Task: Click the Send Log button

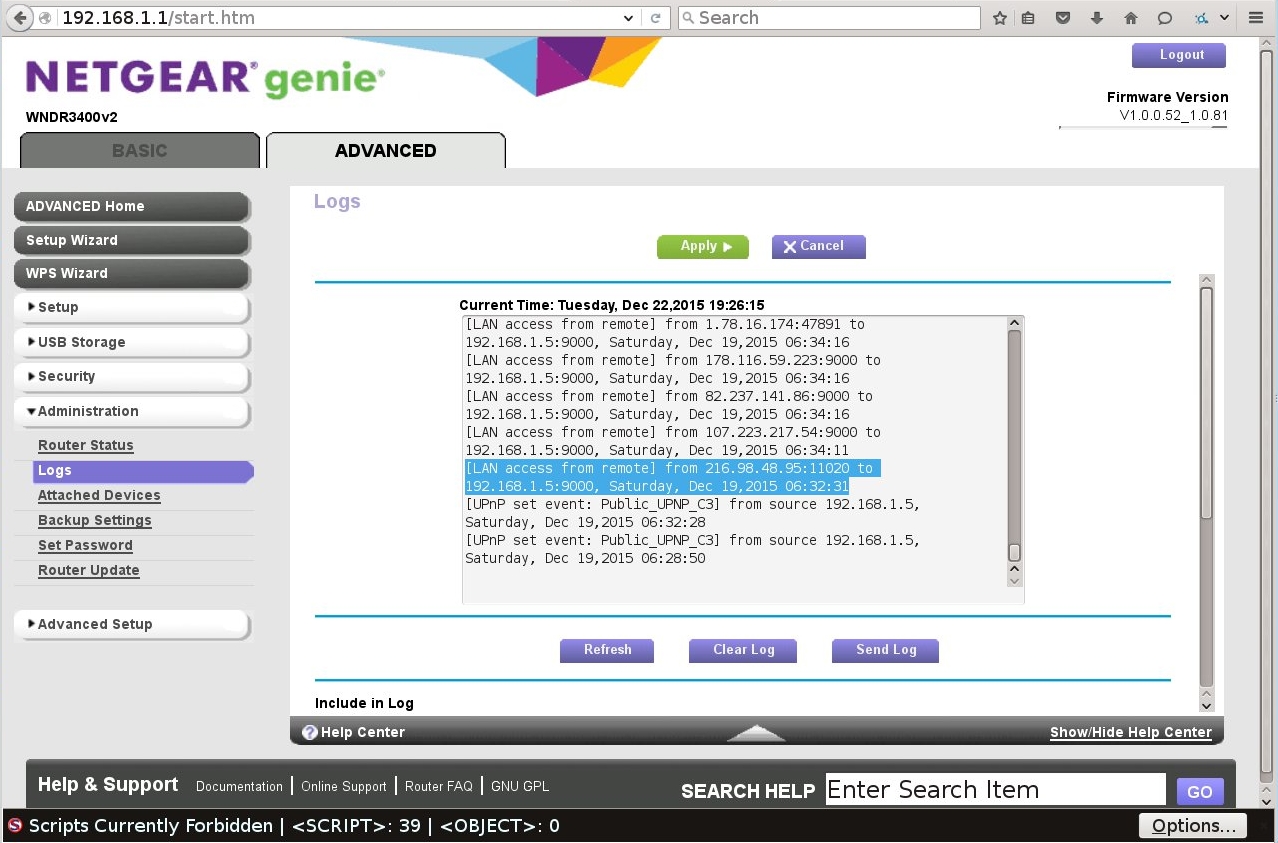Action: coord(886,650)
